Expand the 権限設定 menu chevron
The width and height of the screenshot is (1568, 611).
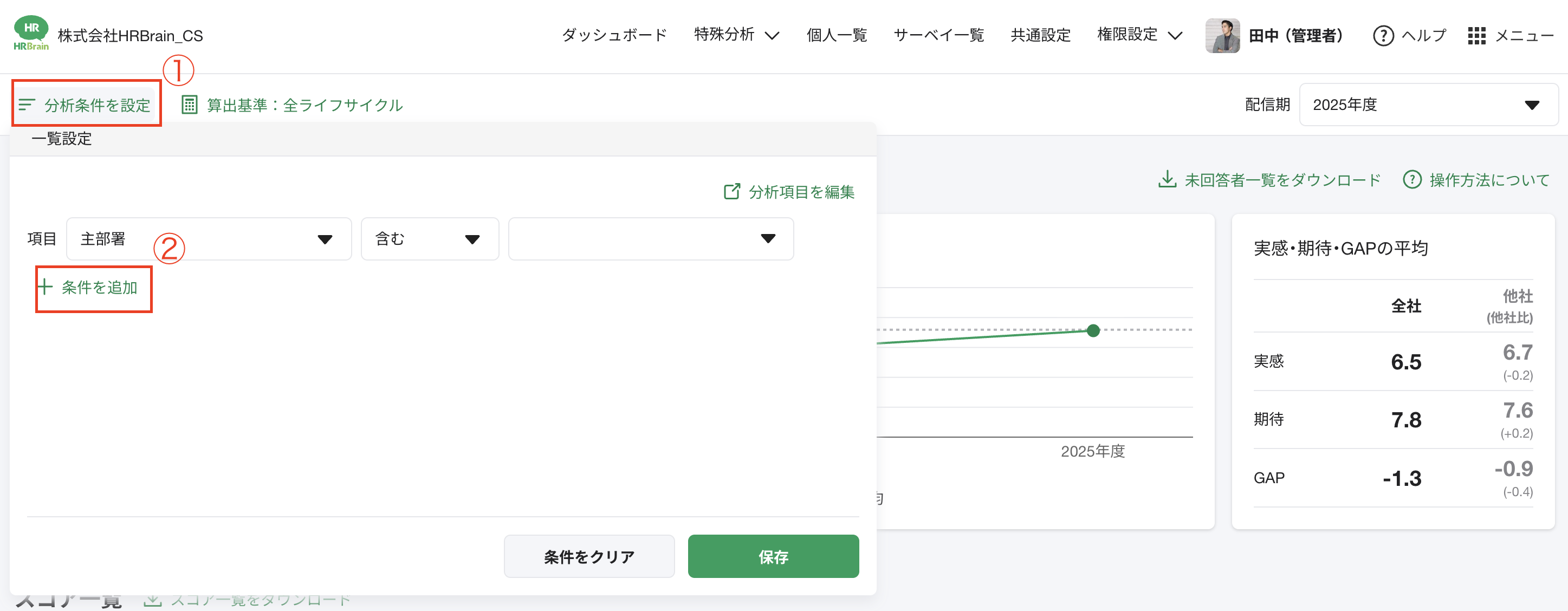coord(1175,35)
